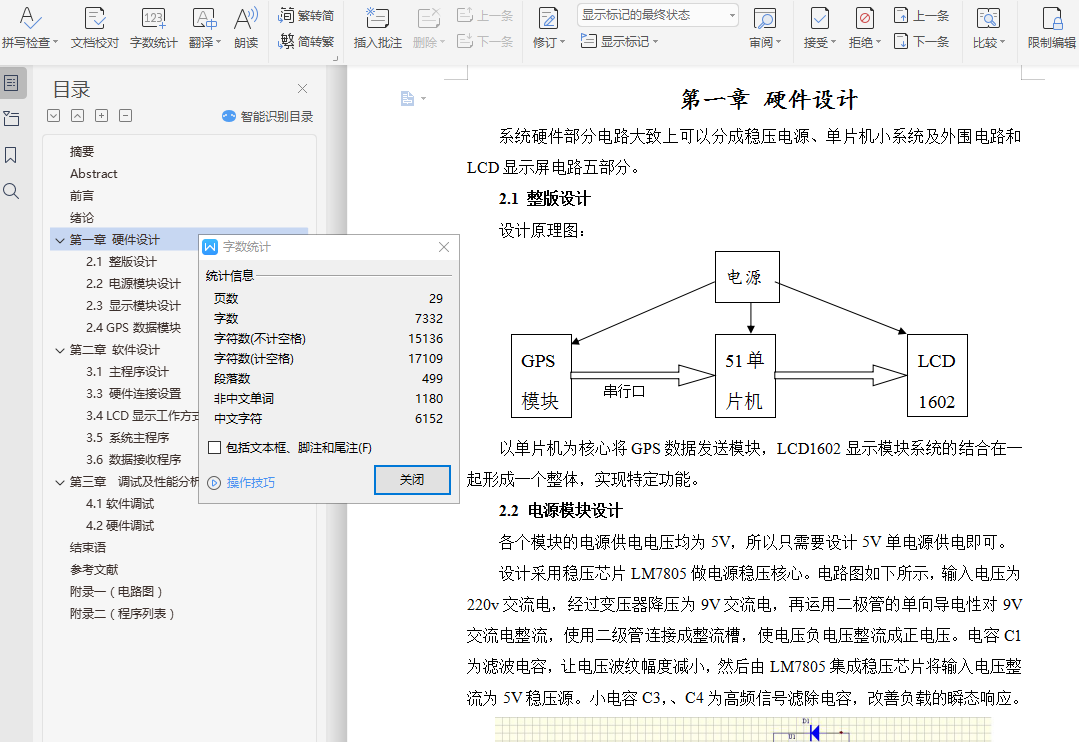Expand the 拼写检查 dropdown arrow

coord(55,43)
